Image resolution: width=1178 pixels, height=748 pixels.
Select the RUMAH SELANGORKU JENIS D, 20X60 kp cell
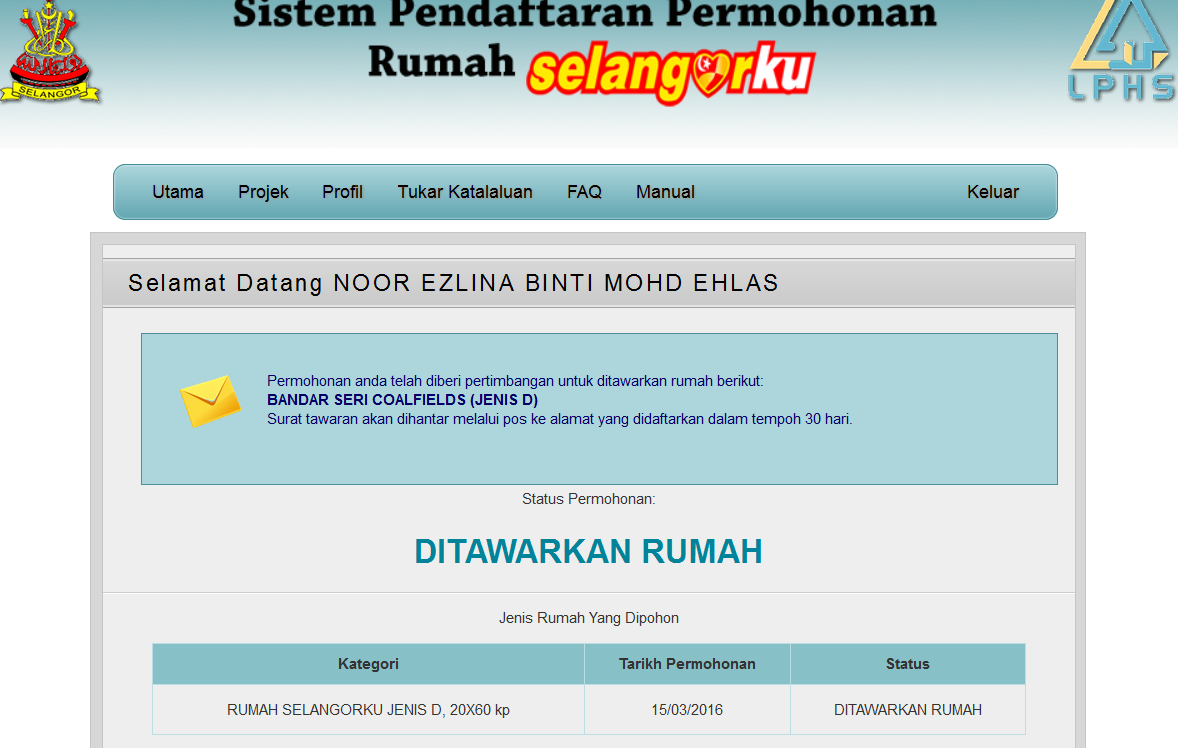368,710
